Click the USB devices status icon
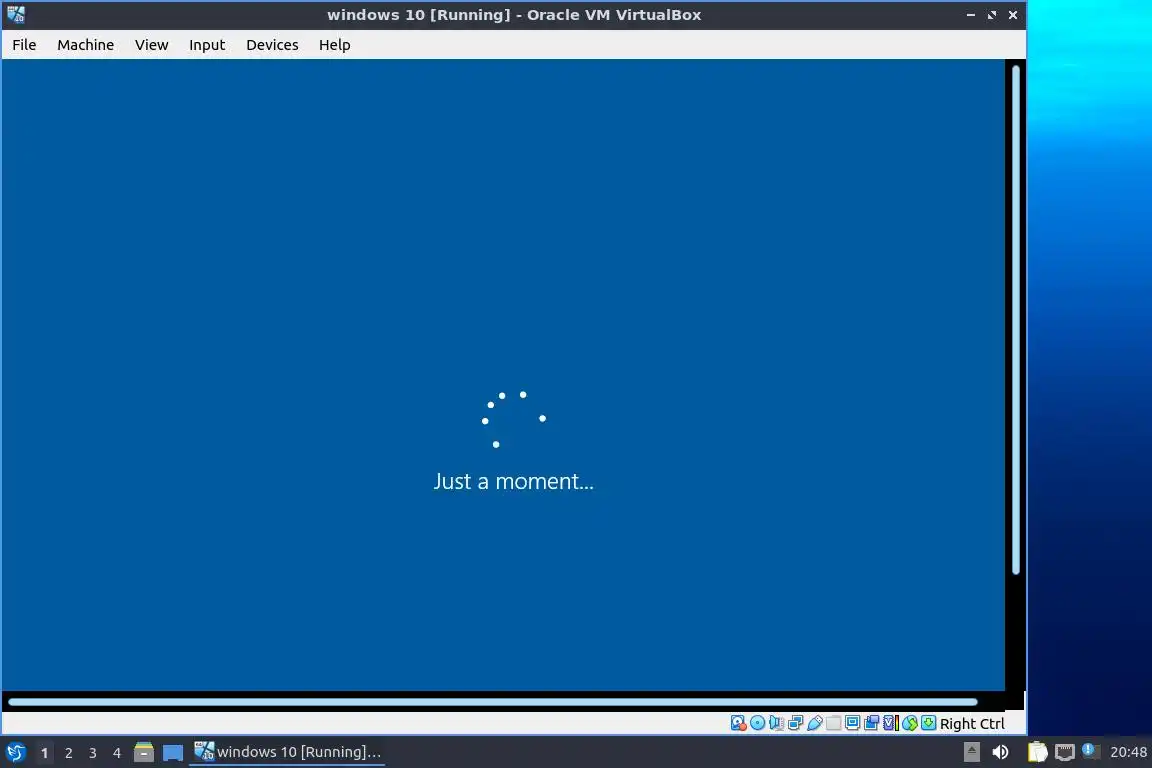 [815, 723]
